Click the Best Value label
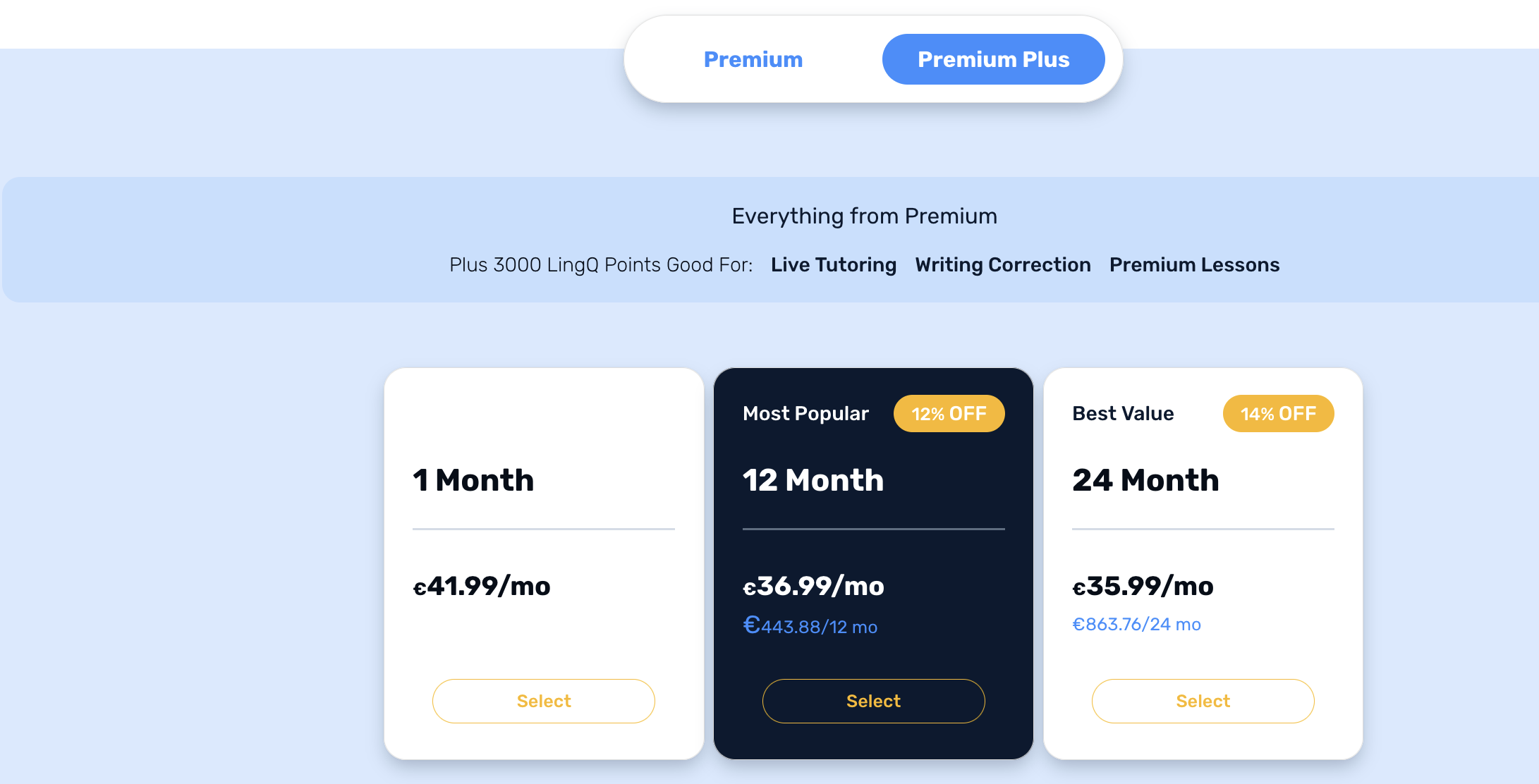This screenshot has height=784, width=1539. [x=1123, y=414]
